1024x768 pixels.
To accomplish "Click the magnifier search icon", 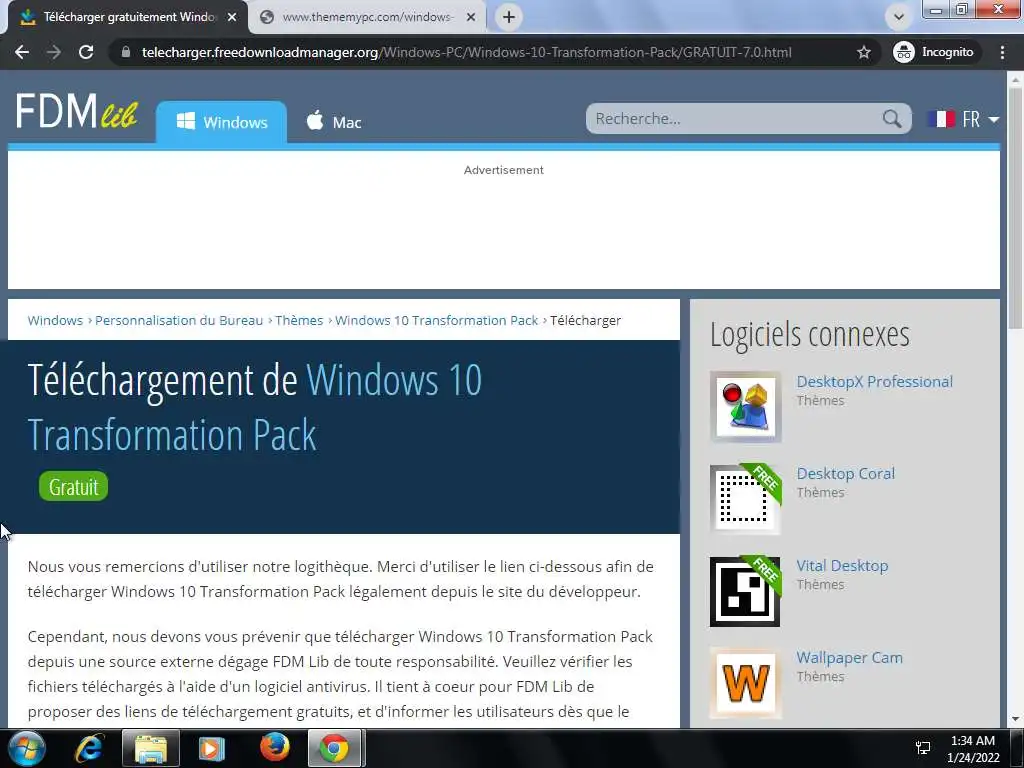I will tap(891, 119).
